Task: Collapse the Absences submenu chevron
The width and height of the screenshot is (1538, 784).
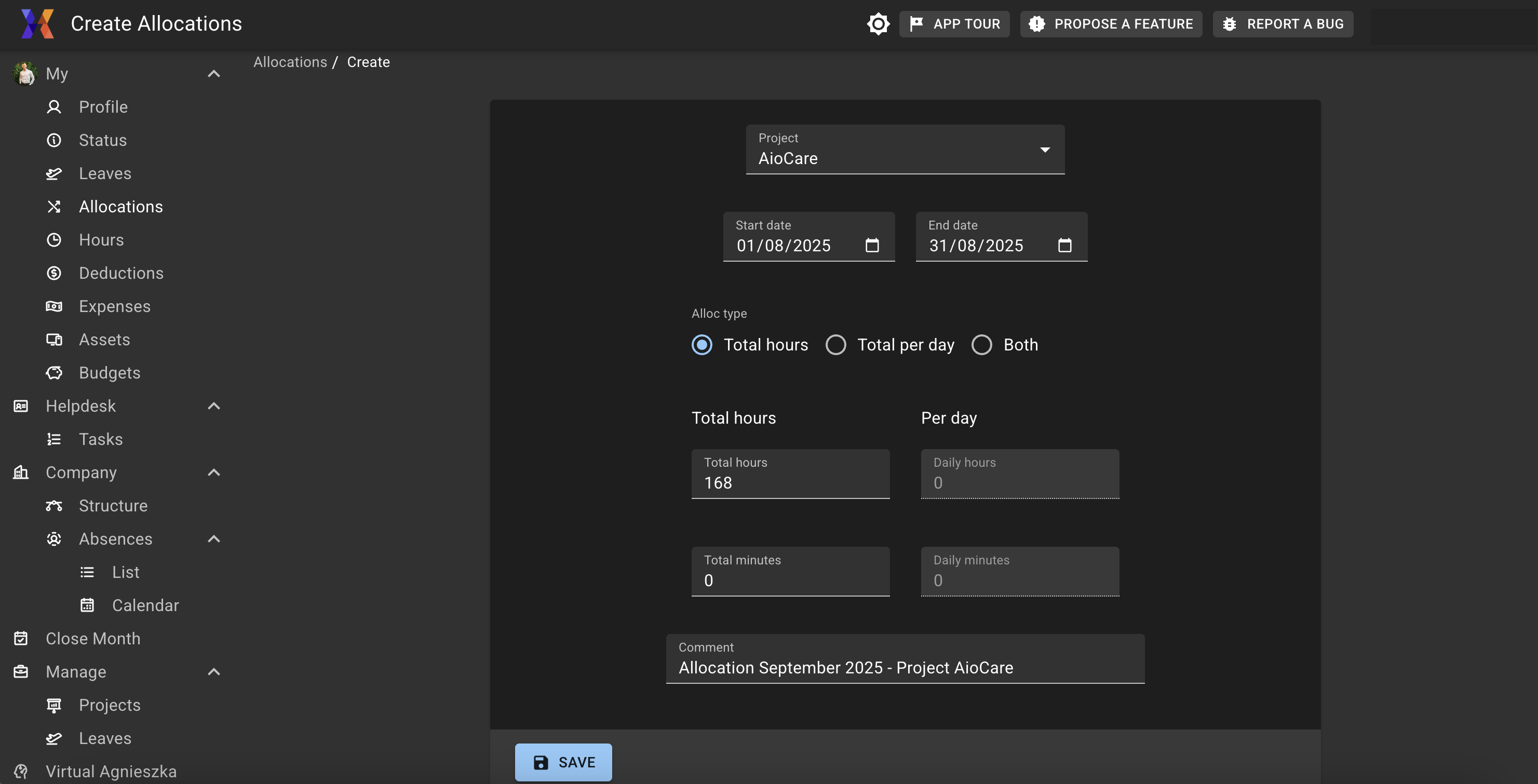Action: pyautogui.click(x=214, y=539)
